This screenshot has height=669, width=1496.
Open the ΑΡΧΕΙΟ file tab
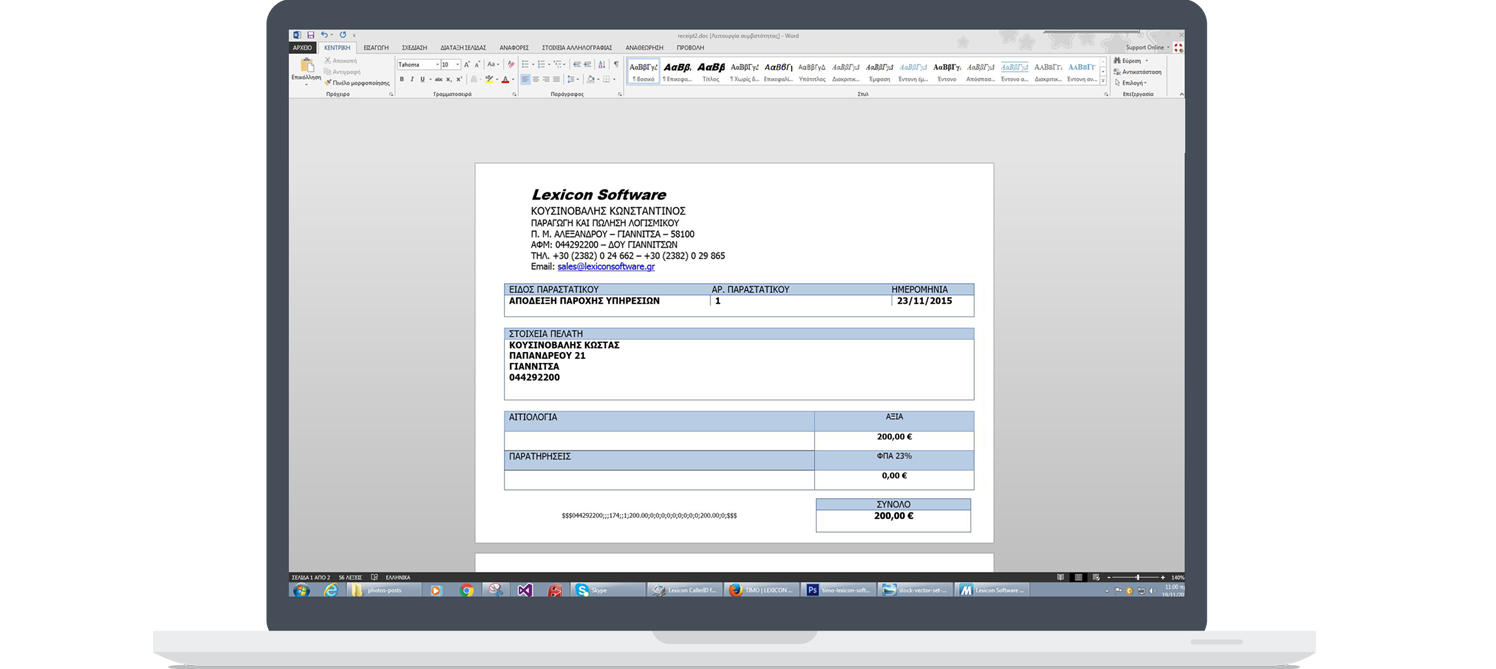[302, 47]
